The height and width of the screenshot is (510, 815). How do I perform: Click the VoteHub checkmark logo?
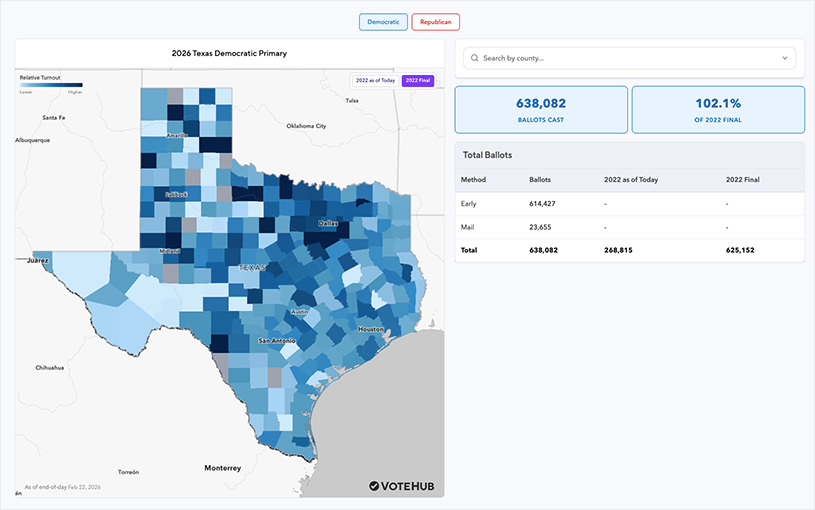[x=374, y=486]
